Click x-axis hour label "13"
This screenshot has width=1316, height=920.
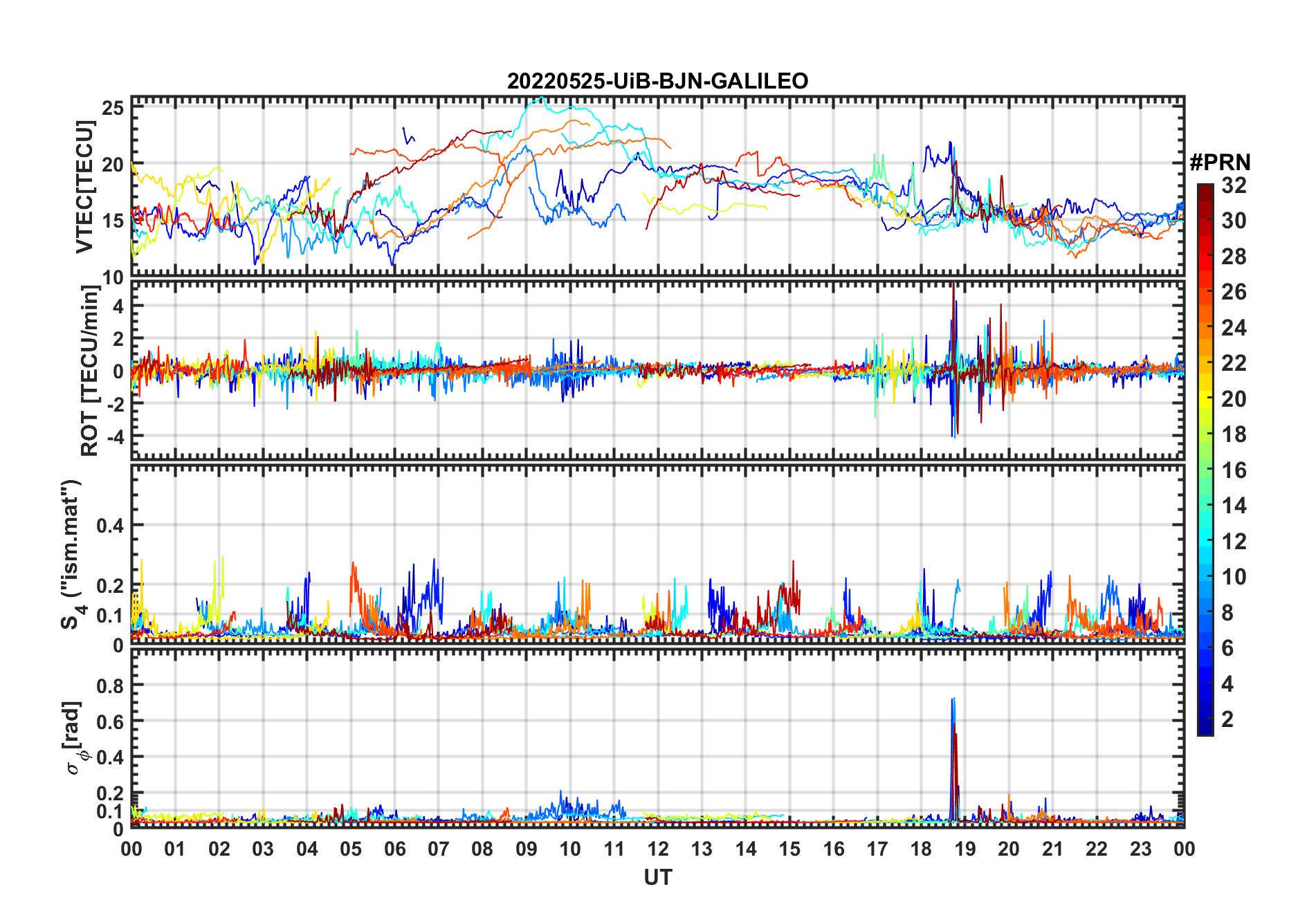(x=702, y=849)
